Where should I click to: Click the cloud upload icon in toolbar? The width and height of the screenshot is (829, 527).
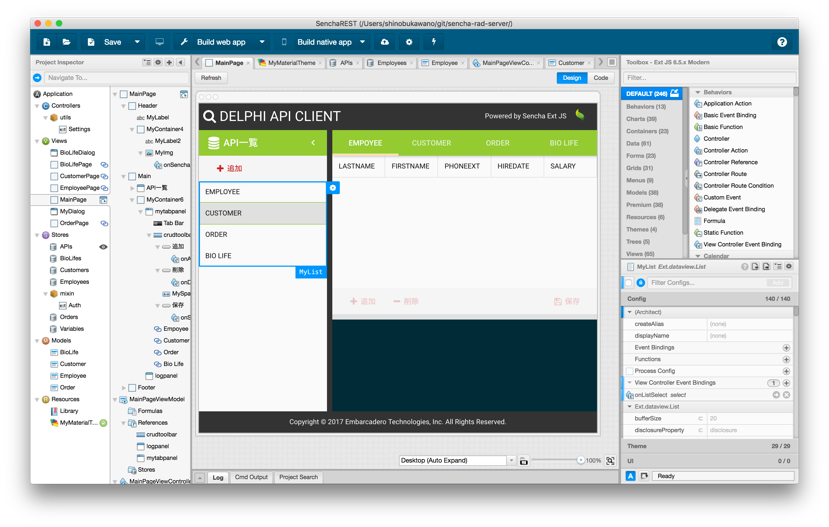385,42
